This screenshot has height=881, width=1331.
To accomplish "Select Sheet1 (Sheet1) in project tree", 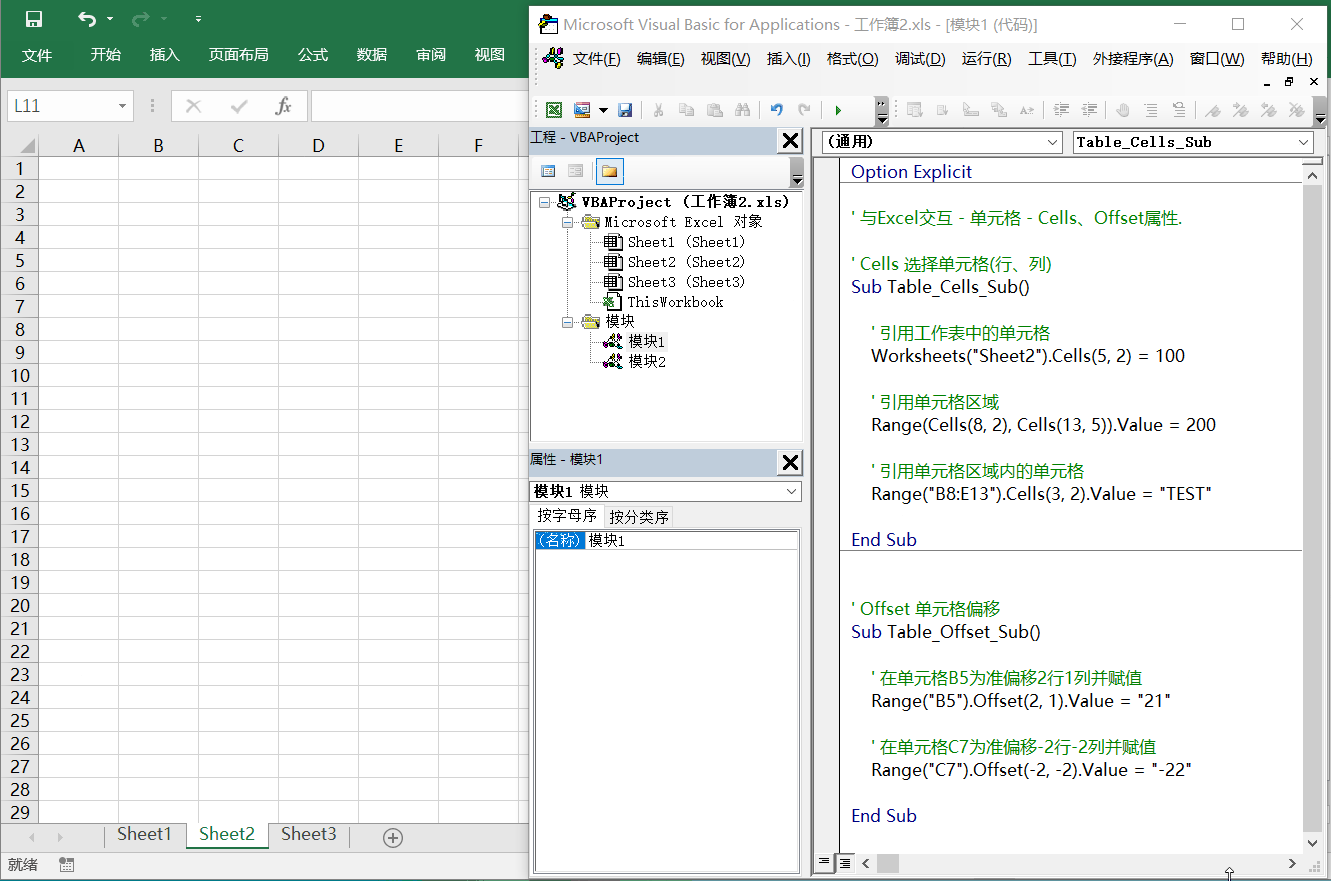I will (686, 242).
